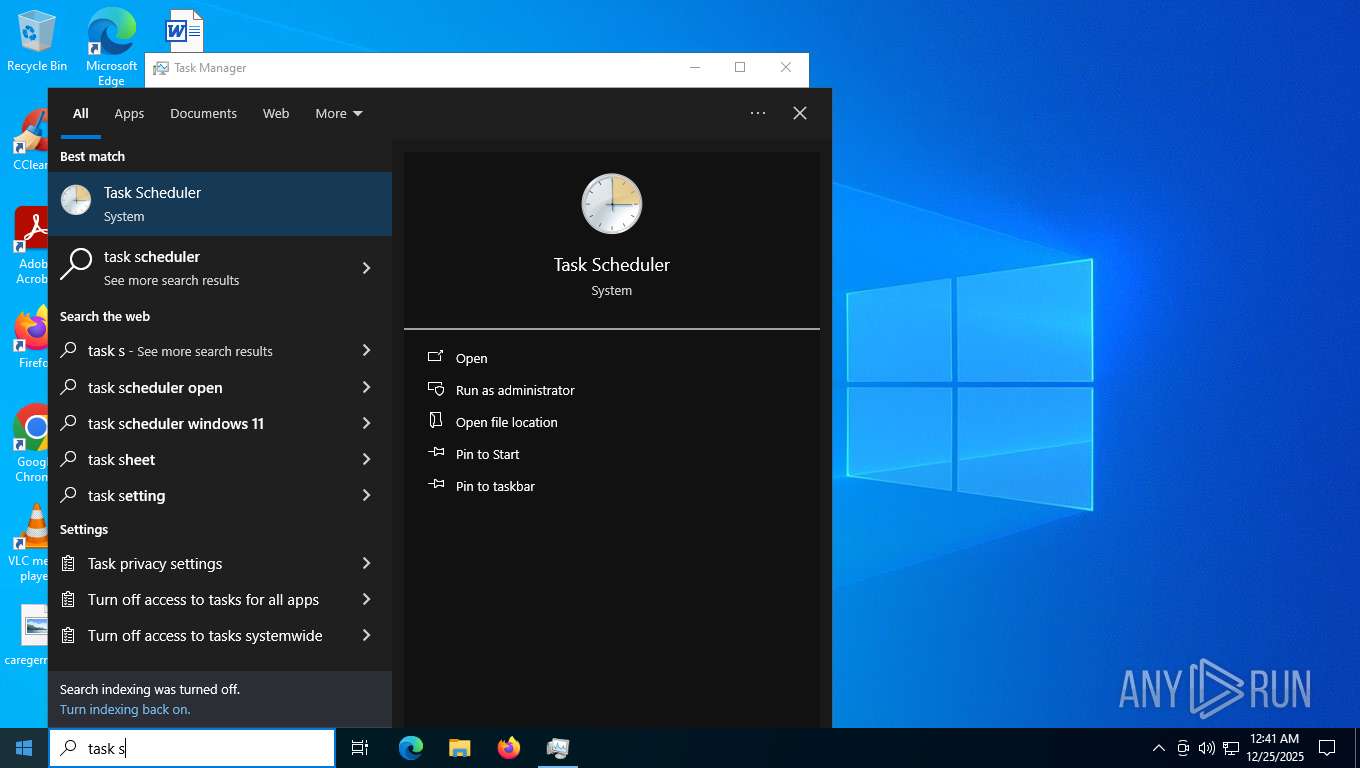
Task: Switch to Task Manager on the taskbar
Action: 558,748
